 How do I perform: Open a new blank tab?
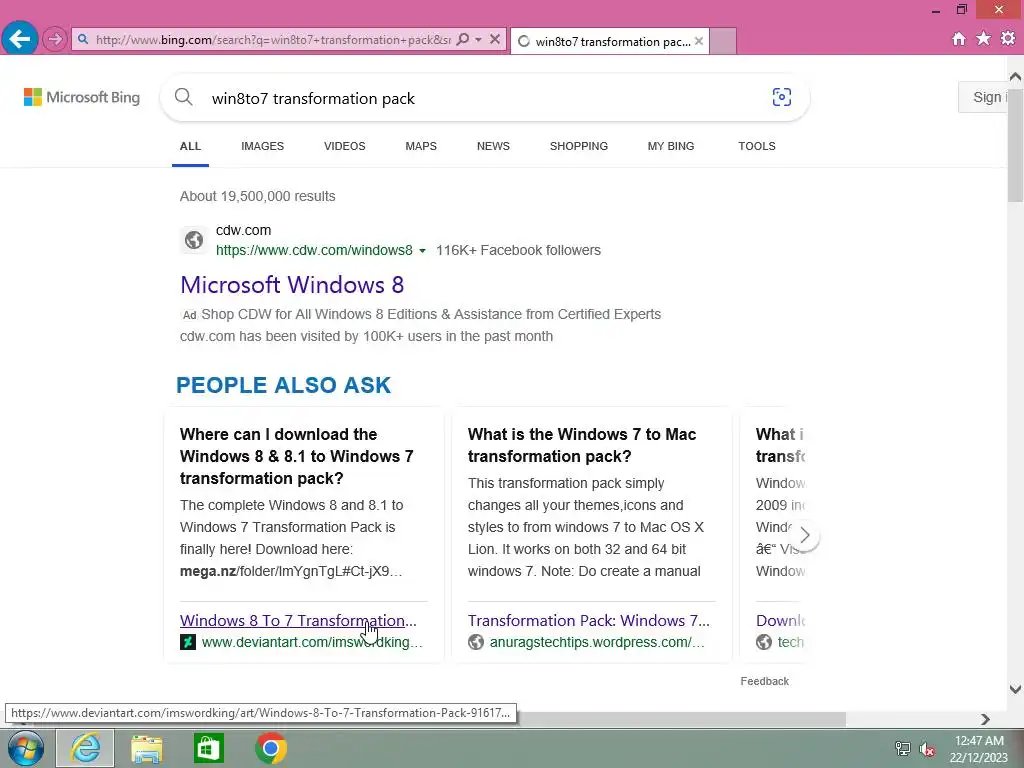tap(723, 41)
